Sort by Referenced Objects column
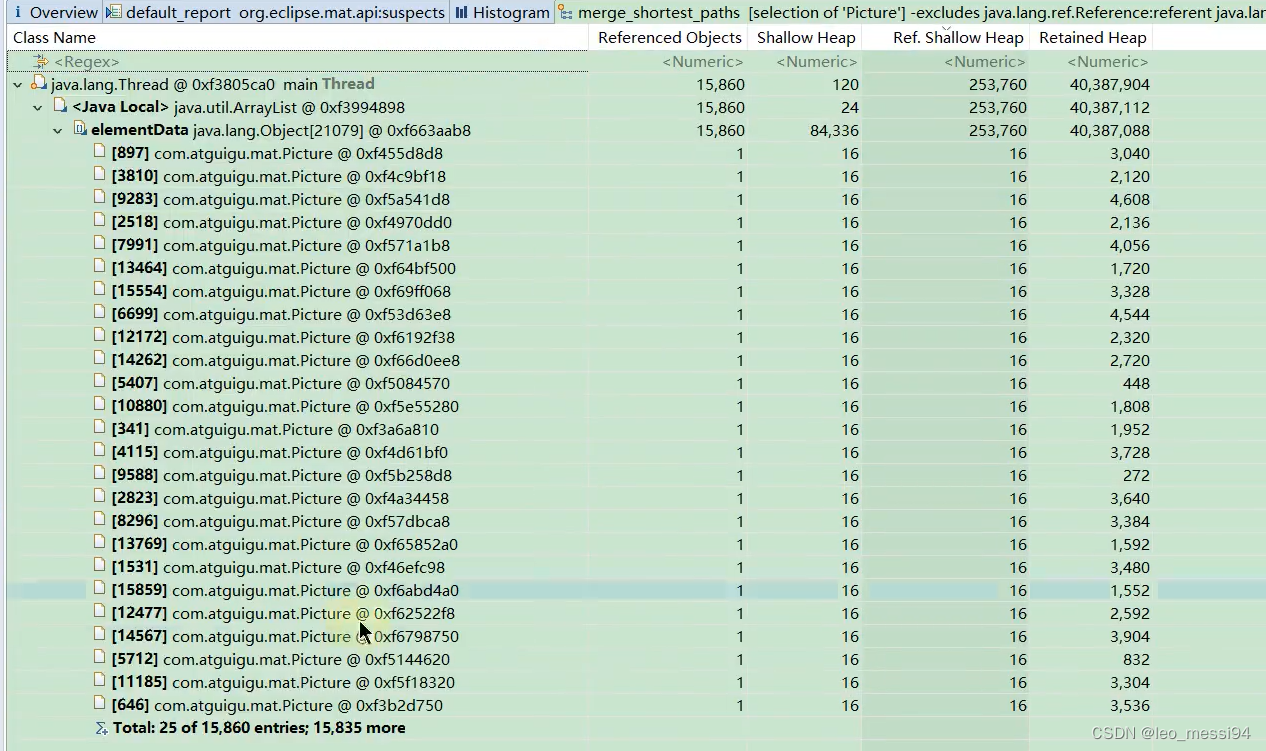Image resolution: width=1266 pixels, height=751 pixels. 670,37
